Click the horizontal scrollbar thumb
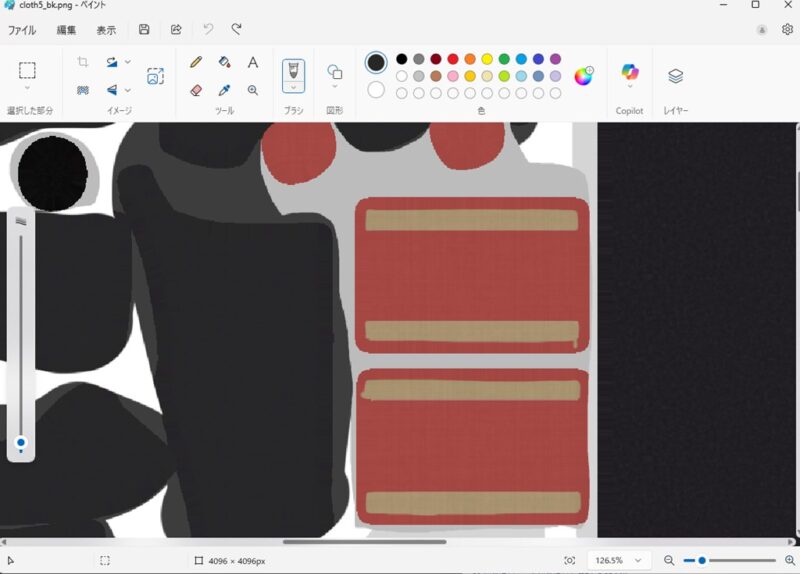The image size is (800, 574). tap(365, 542)
